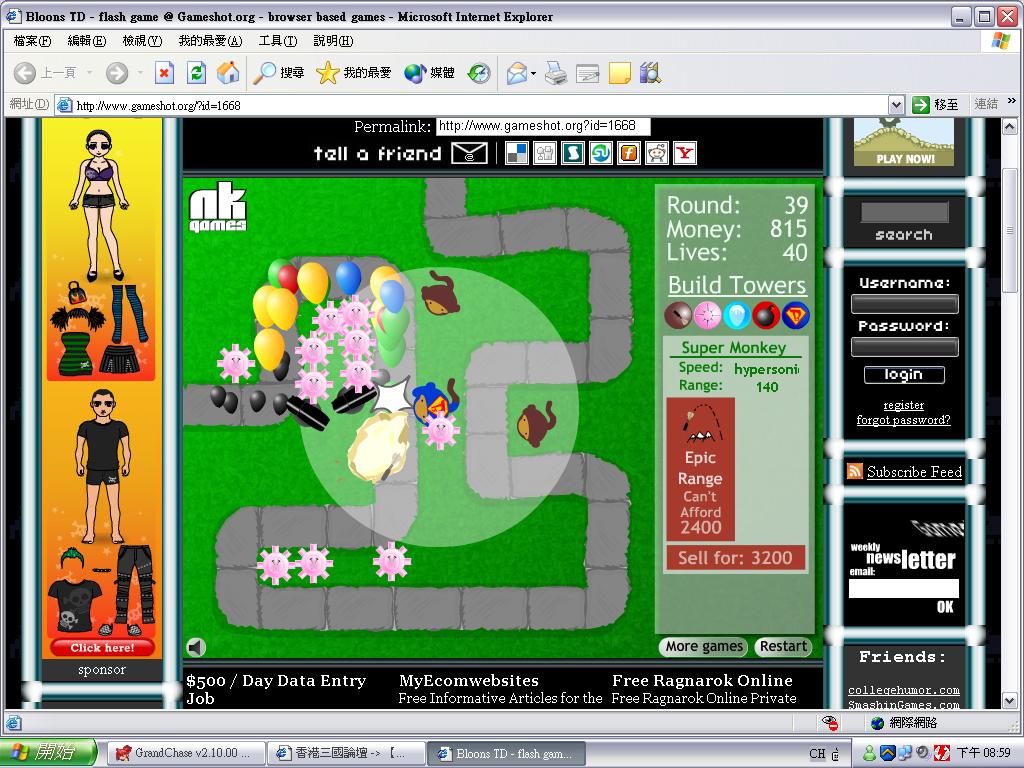Screen dimensions: 1024x768
Task: Open the 我的最愛(A) menu
Action: (210, 40)
